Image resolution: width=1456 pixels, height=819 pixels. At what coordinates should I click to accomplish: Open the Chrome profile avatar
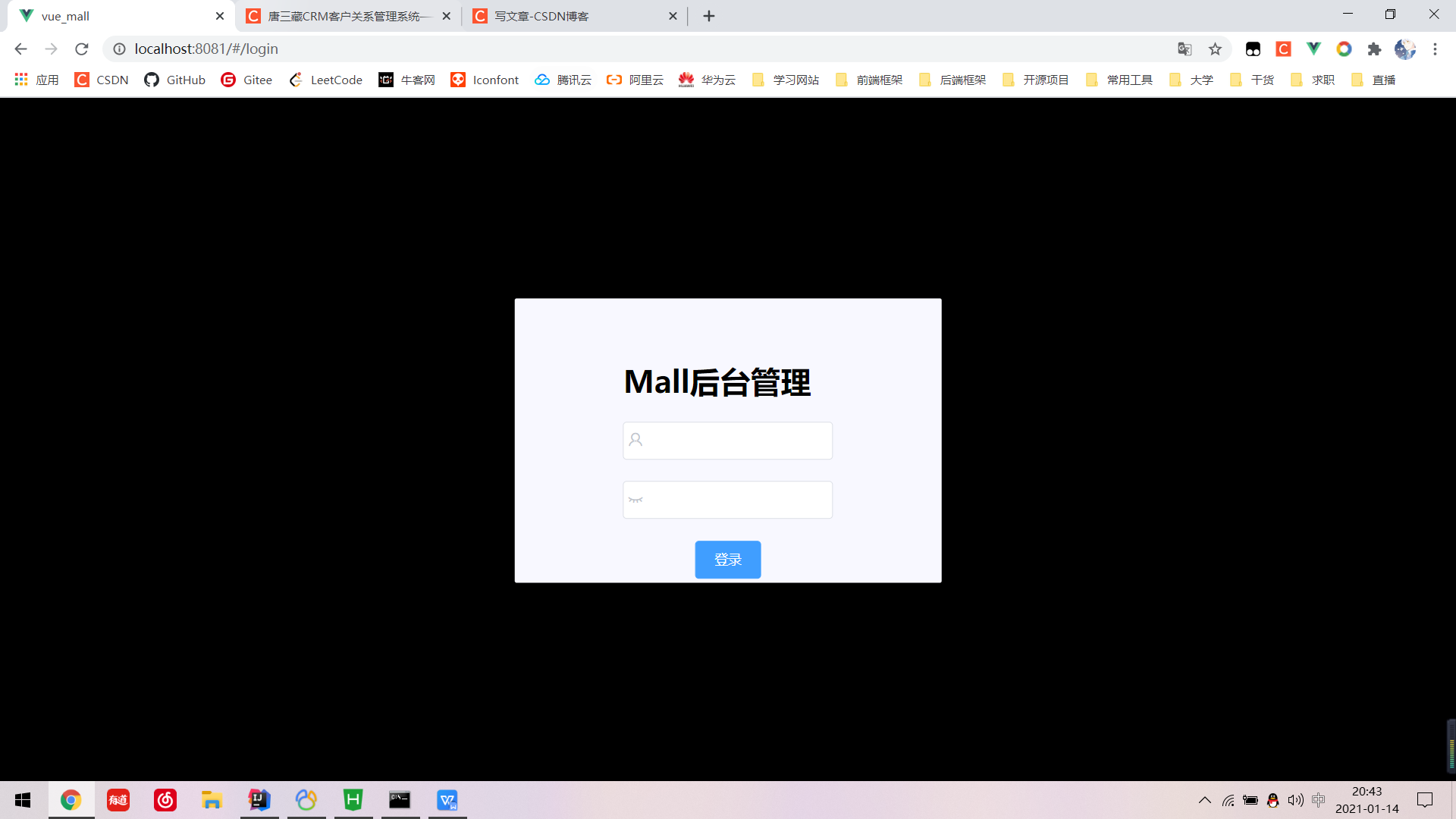point(1404,49)
